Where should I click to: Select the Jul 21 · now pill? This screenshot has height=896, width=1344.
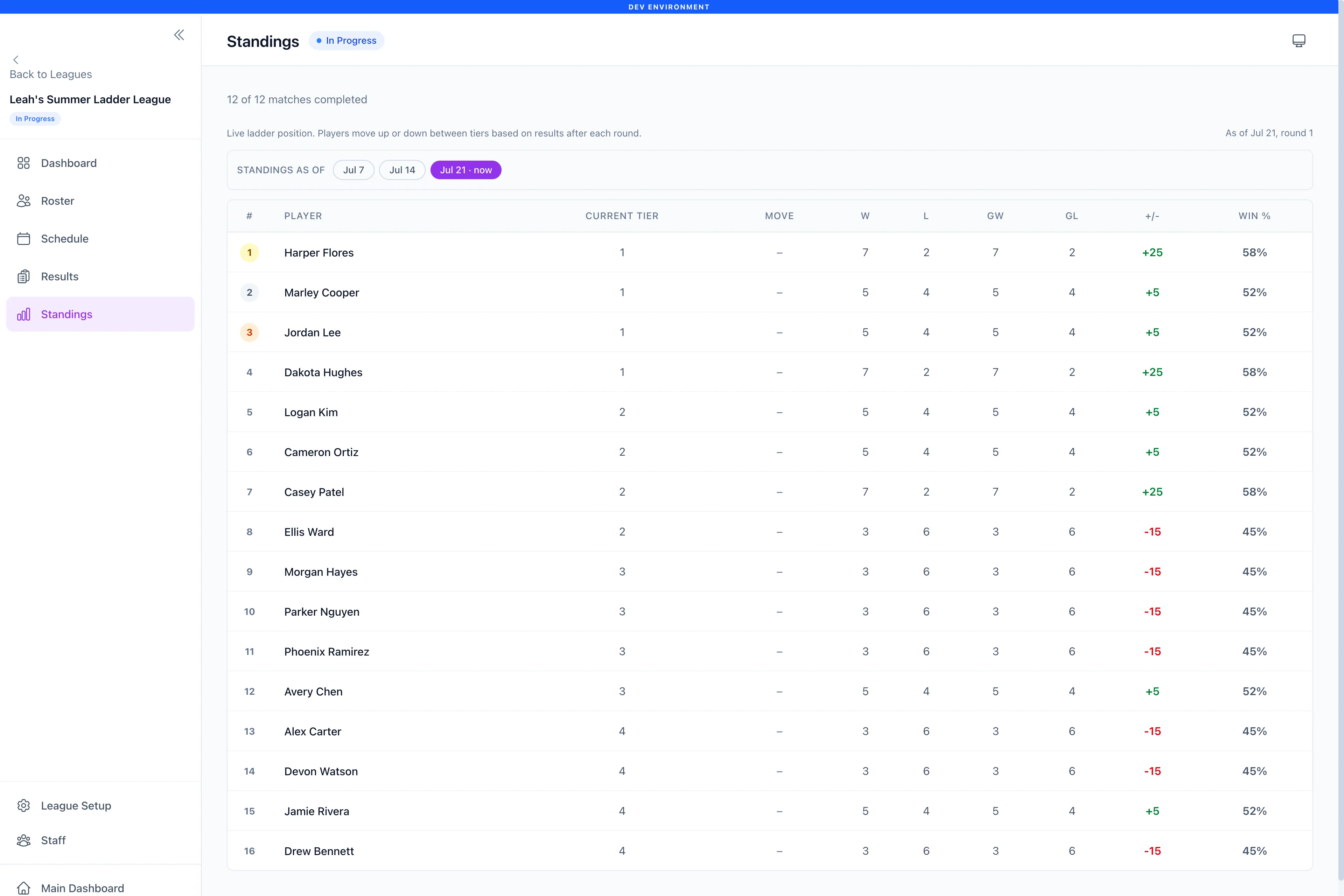point(466,170)
